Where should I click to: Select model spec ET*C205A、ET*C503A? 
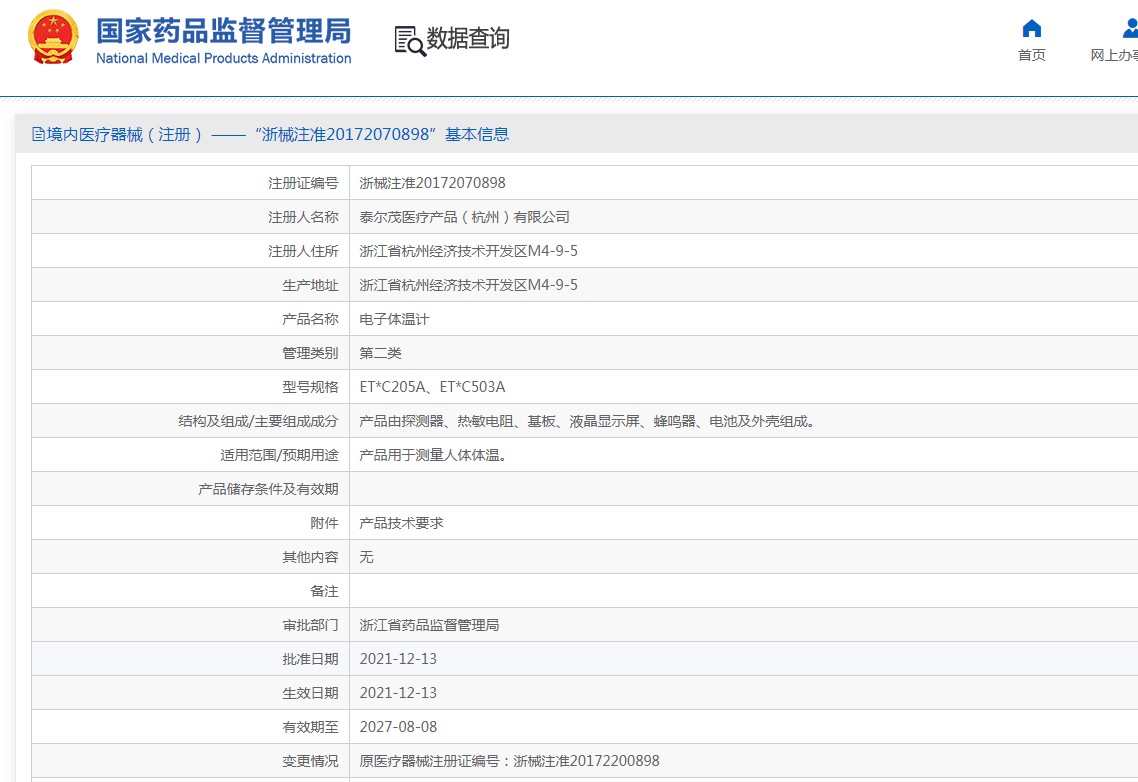point(433,387)
